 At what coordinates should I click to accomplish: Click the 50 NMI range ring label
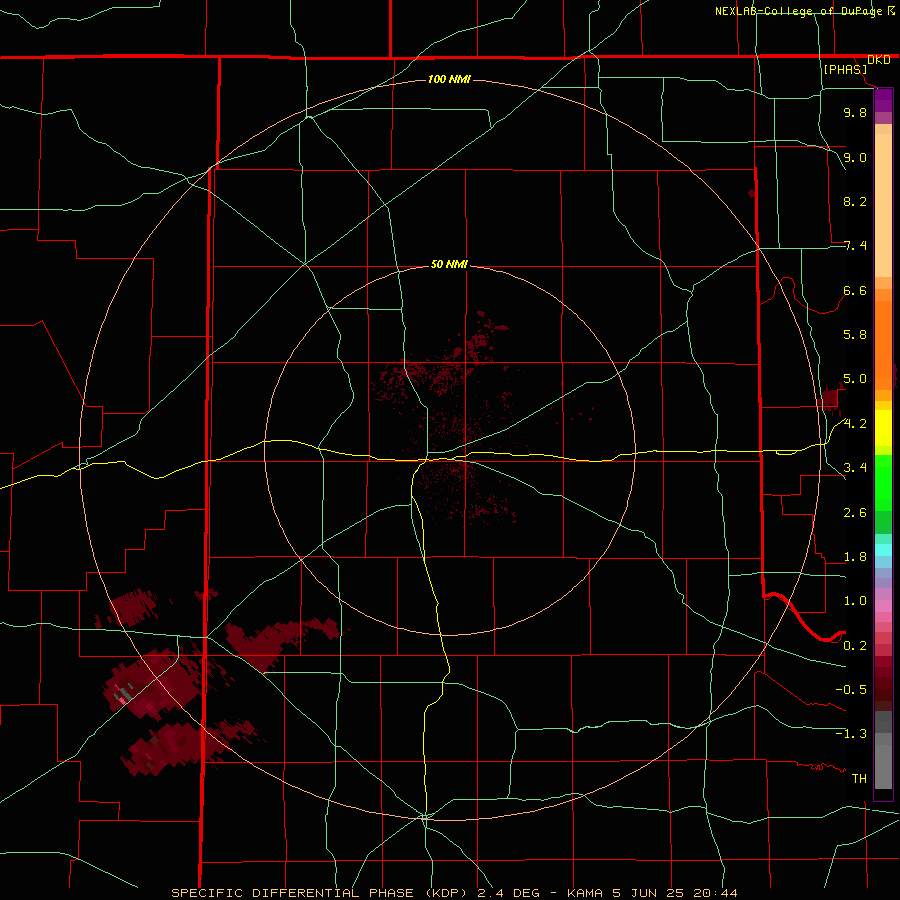coord(449,264)
